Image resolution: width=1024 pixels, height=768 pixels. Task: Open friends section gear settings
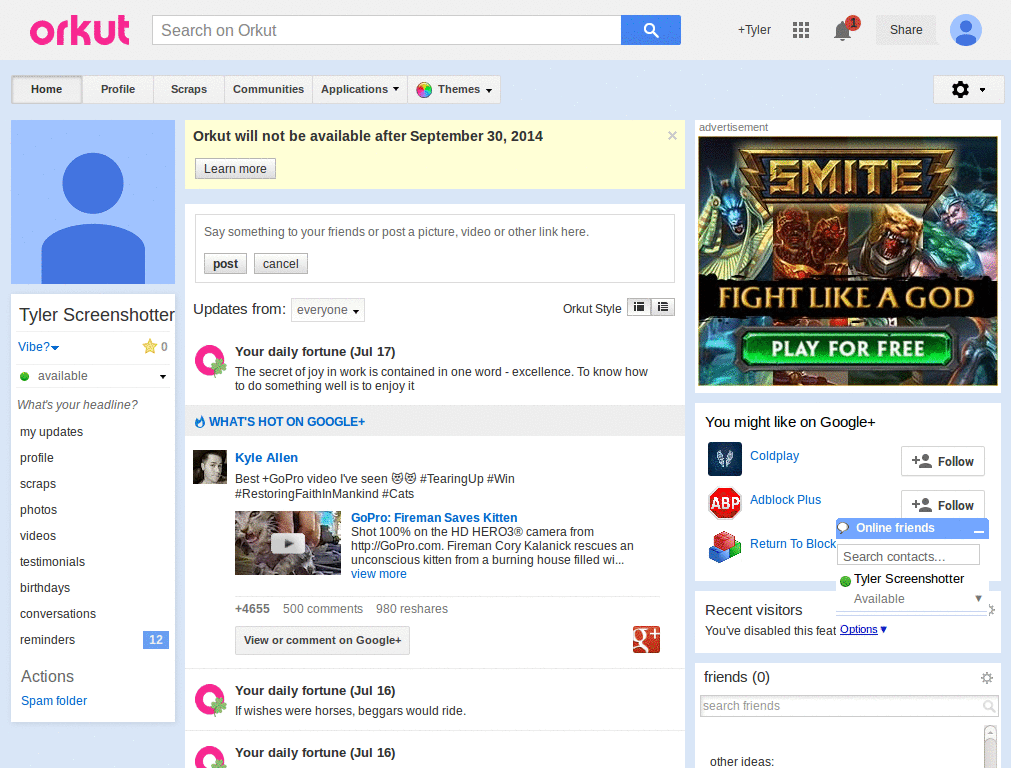pyautogui.click(x=987, y=678)
